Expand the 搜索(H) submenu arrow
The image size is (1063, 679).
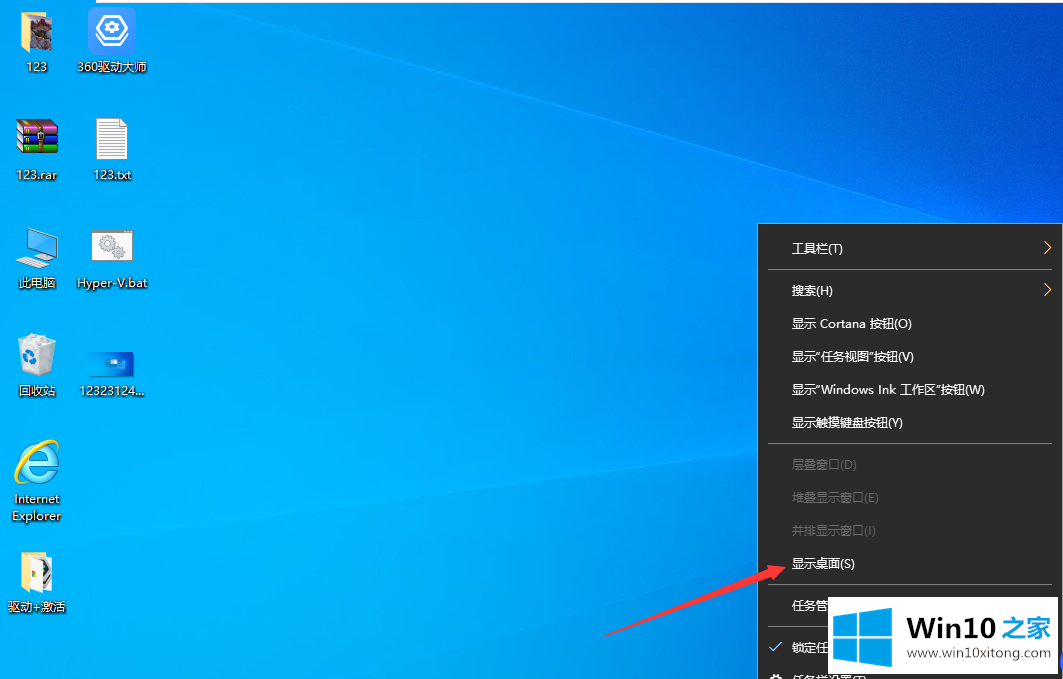(1047, 290)
